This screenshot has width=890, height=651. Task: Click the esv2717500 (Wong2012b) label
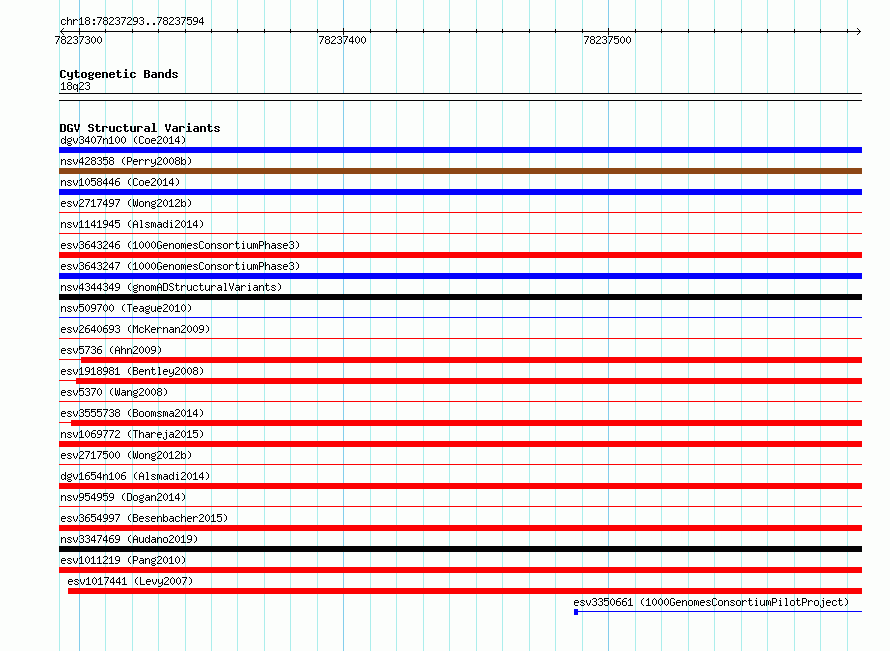tap(126, 455)
